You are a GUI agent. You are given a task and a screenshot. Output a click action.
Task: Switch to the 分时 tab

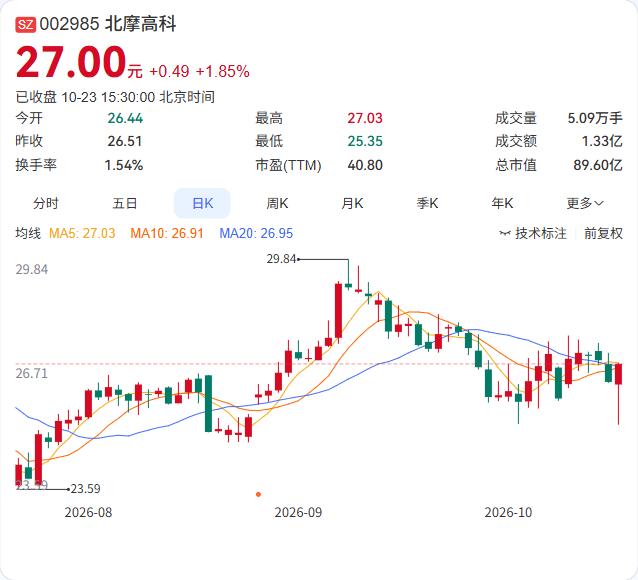[x=46, y=203]
